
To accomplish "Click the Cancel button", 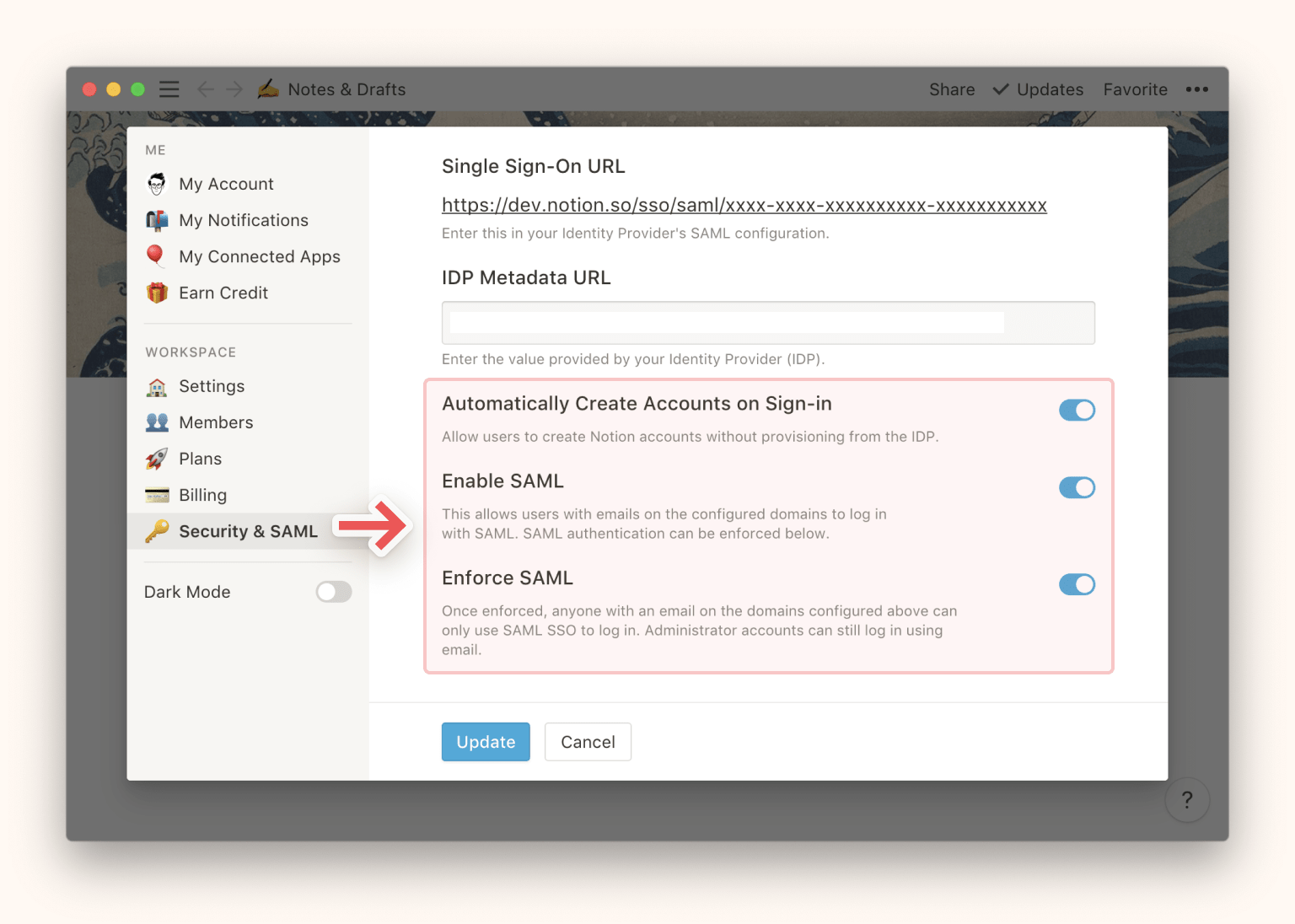I will (x=588, y=742).
